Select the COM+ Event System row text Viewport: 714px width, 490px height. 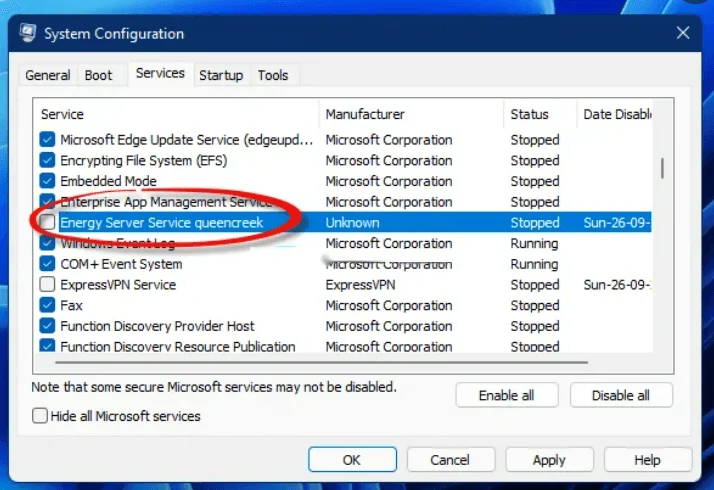(121, 264)
